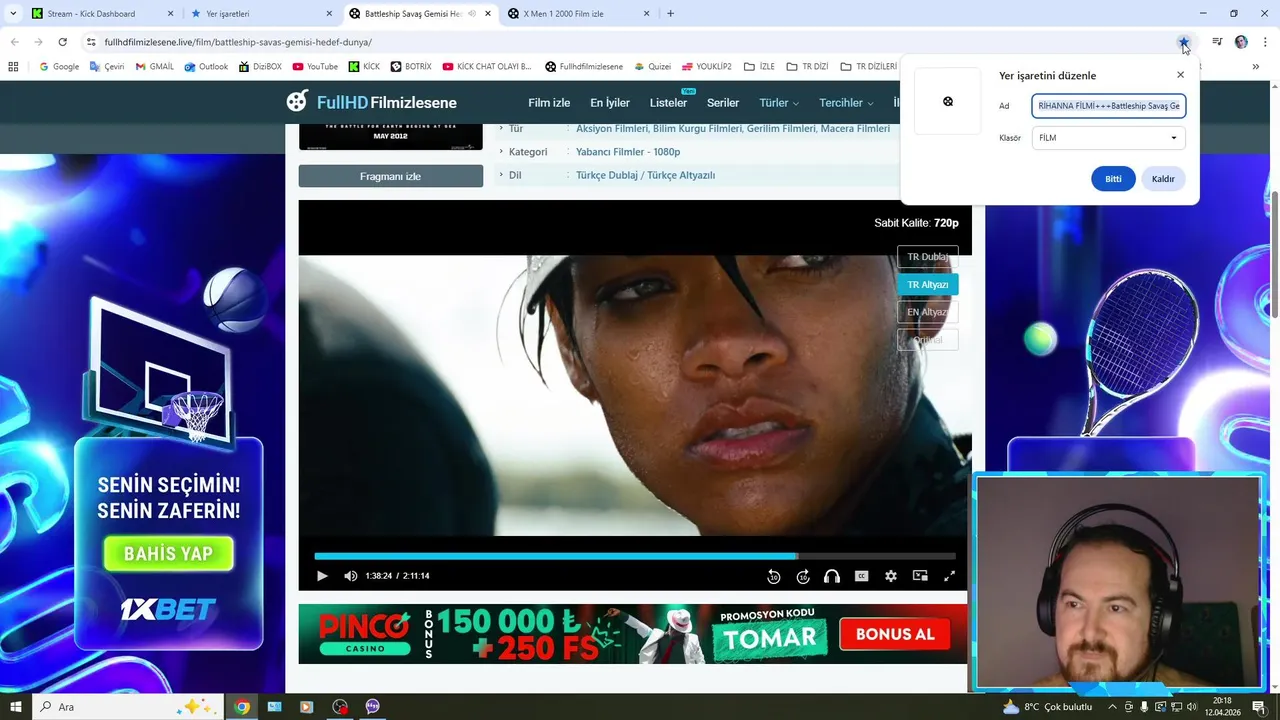1280x720 pixels.
Task: Open the Windows Start menu
Action: [x=15, y=707]
